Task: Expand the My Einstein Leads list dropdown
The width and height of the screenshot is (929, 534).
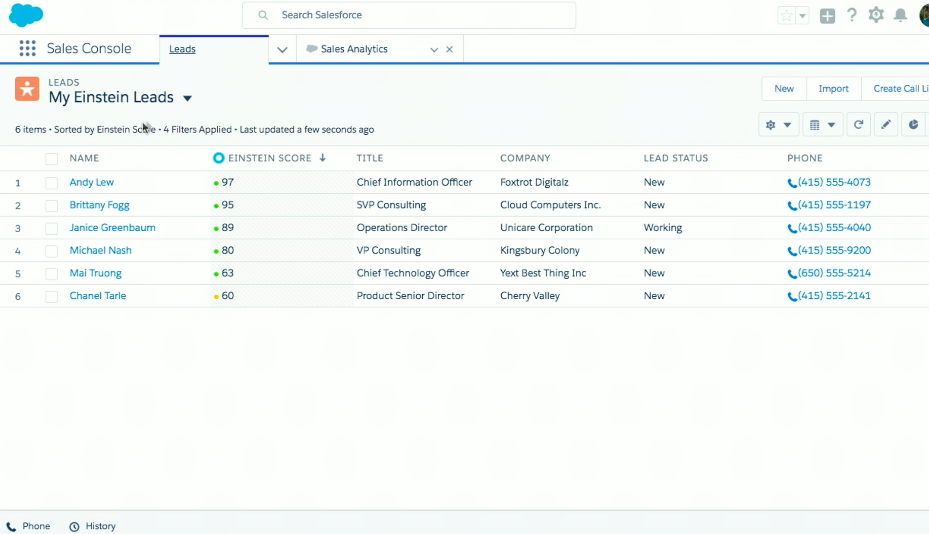Action: click(x=187, y=98)
